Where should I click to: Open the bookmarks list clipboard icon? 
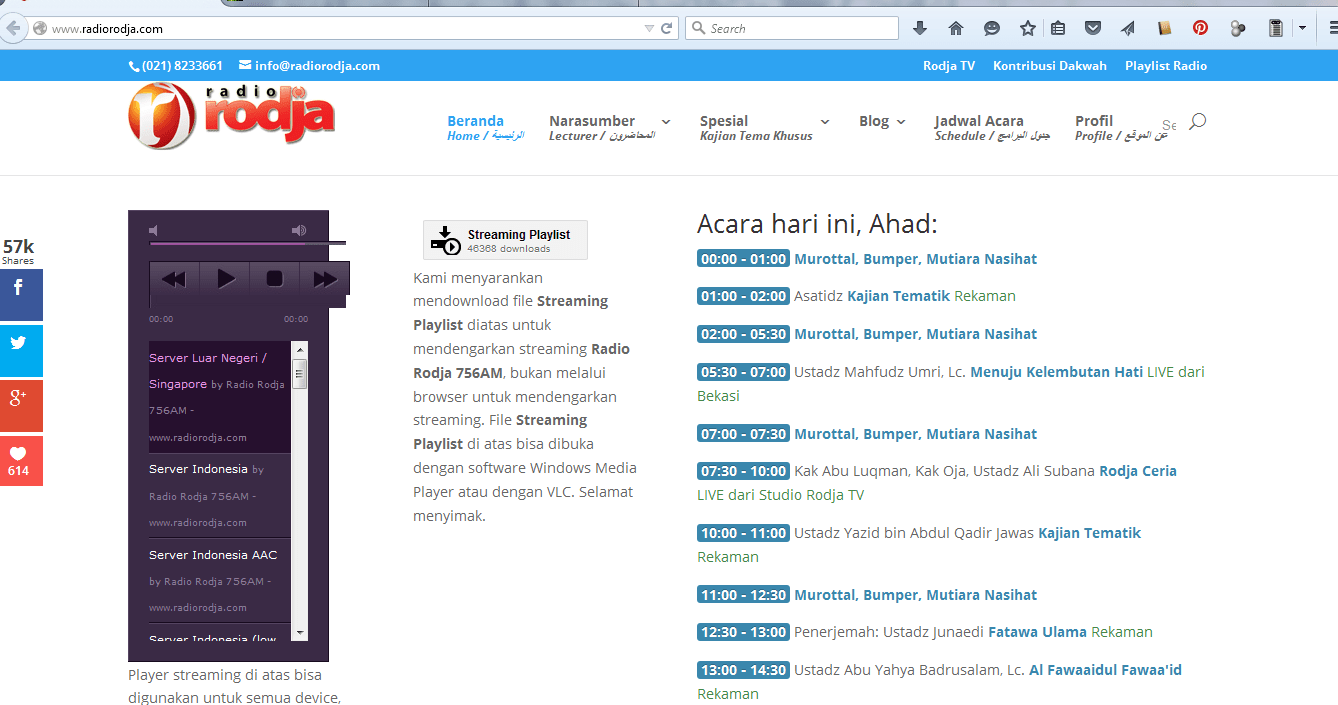1058,29
